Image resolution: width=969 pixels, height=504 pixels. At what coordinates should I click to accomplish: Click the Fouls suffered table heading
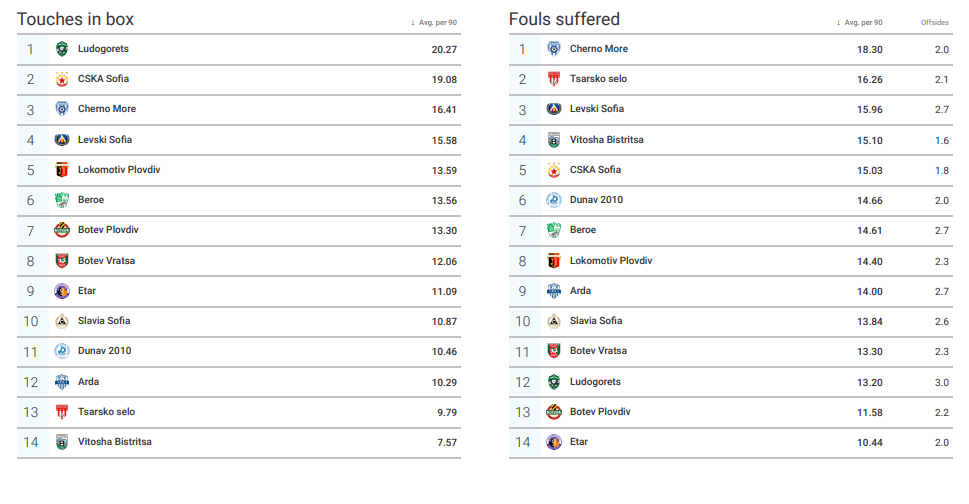click(564, 19)
